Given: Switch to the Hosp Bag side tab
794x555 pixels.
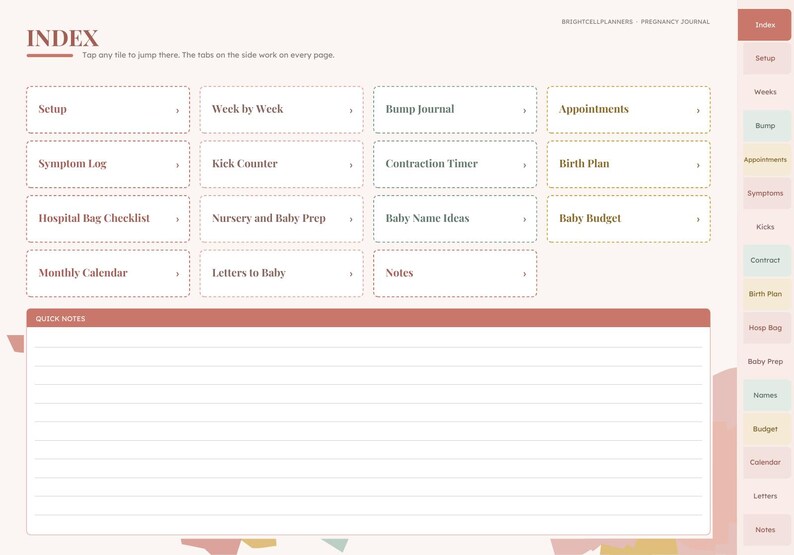Looking at the screenshot, I should pos(767,328).
